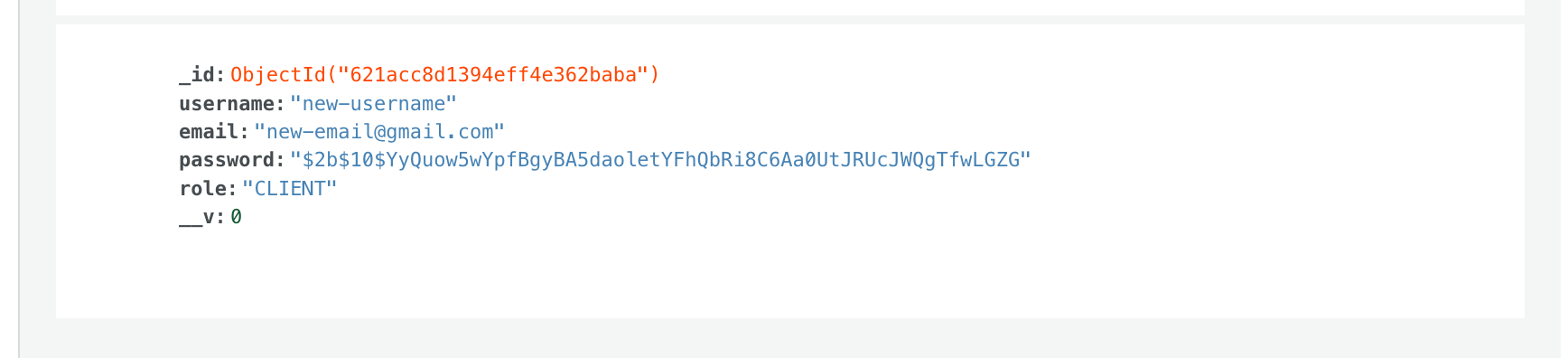Edit the new-email@gmail.com value
1568x358 pixels.
pyautogui.click(x=379, y=132)
